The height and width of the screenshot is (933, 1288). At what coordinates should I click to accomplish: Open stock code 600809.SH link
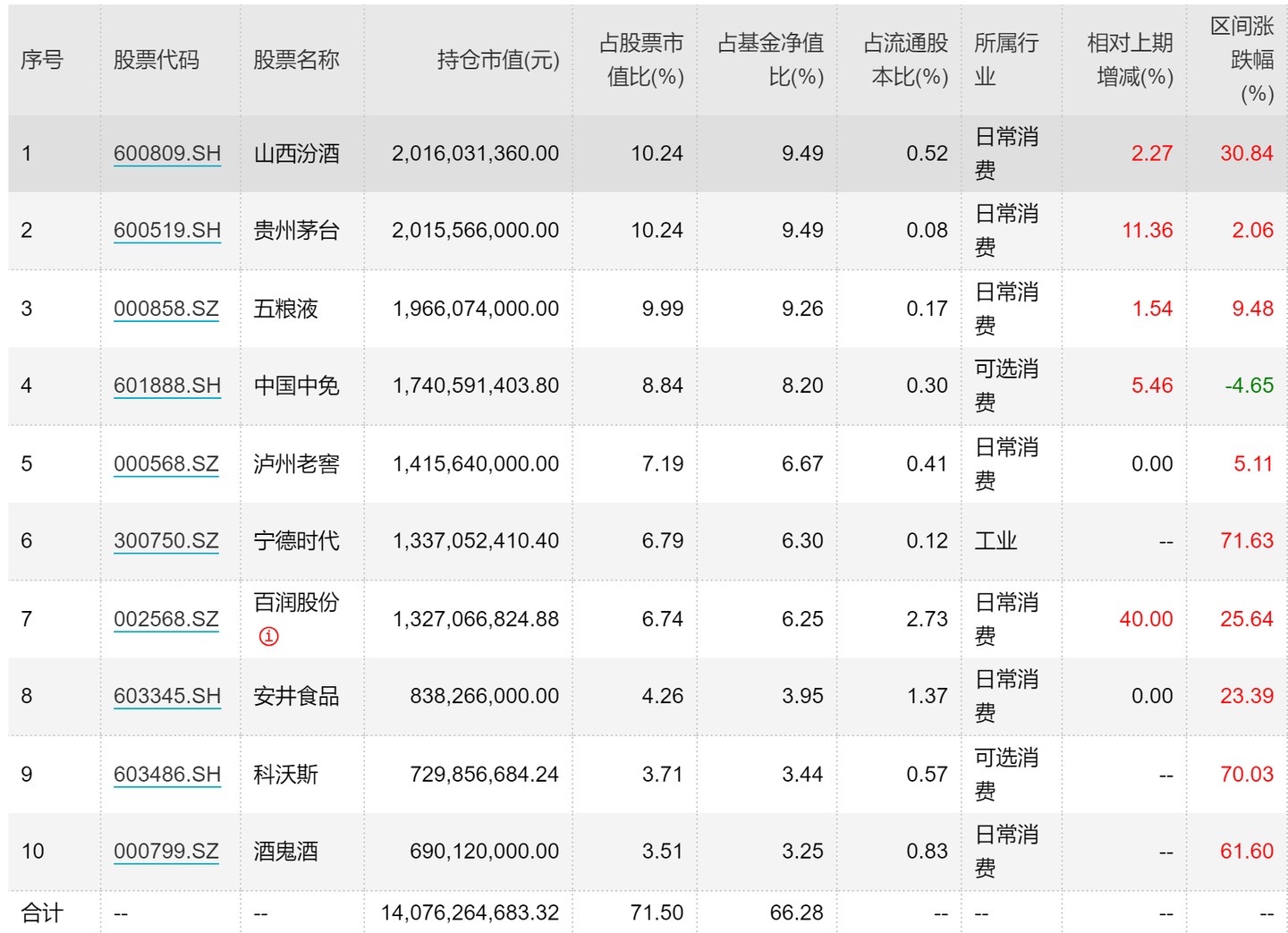(x=167, y=153)
